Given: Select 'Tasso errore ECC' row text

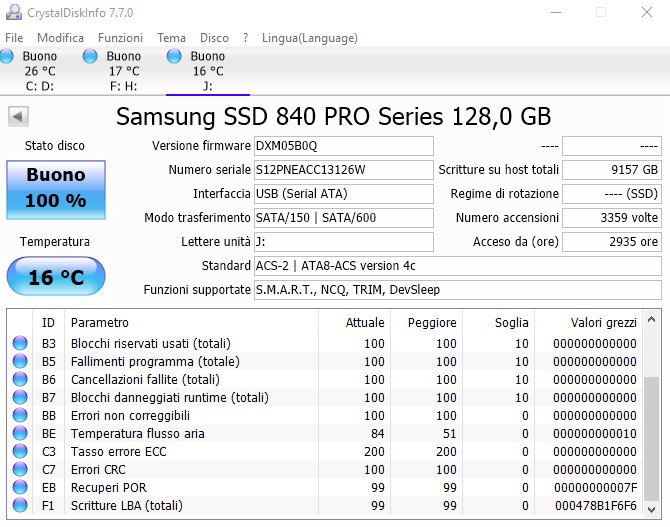Looking at the screenshot, I should 118,451.
